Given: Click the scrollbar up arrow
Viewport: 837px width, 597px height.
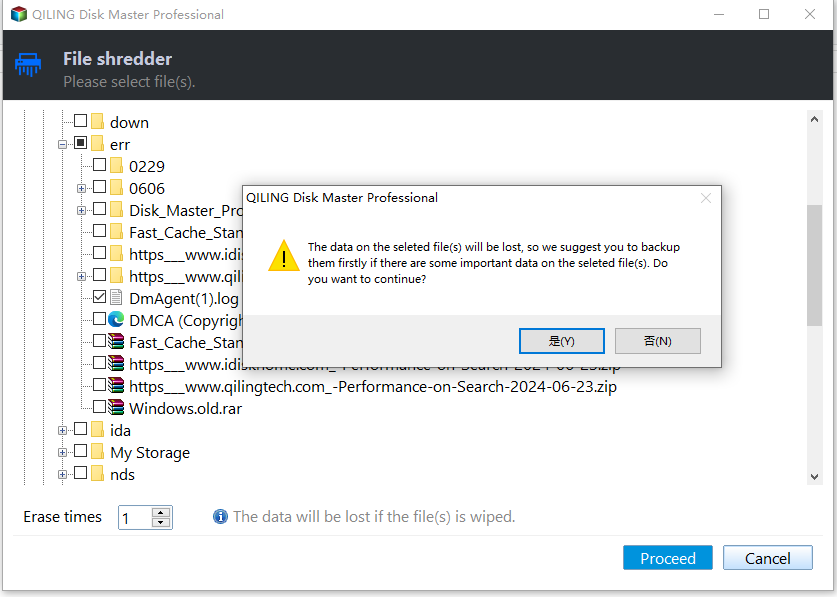Looking at the screenshot, I should coord(814,119).
